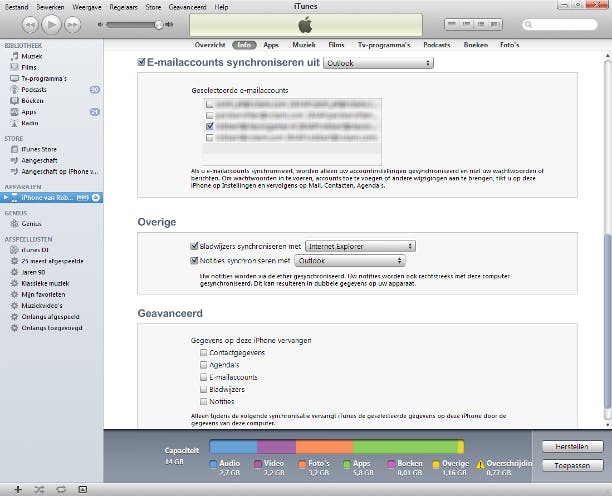Click the Toepassen button
The width and height of the screenshot is (612, 496).
(572, 465)
